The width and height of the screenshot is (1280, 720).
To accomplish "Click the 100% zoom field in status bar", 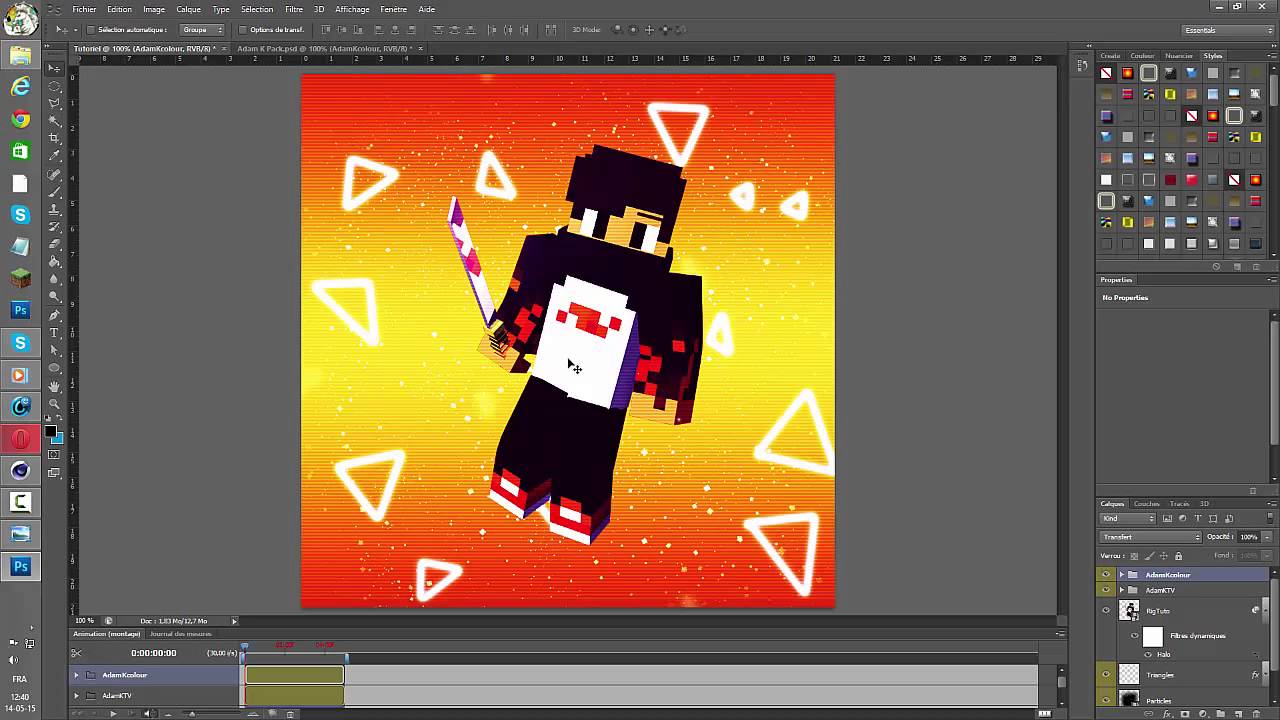I will coord(85,621).
